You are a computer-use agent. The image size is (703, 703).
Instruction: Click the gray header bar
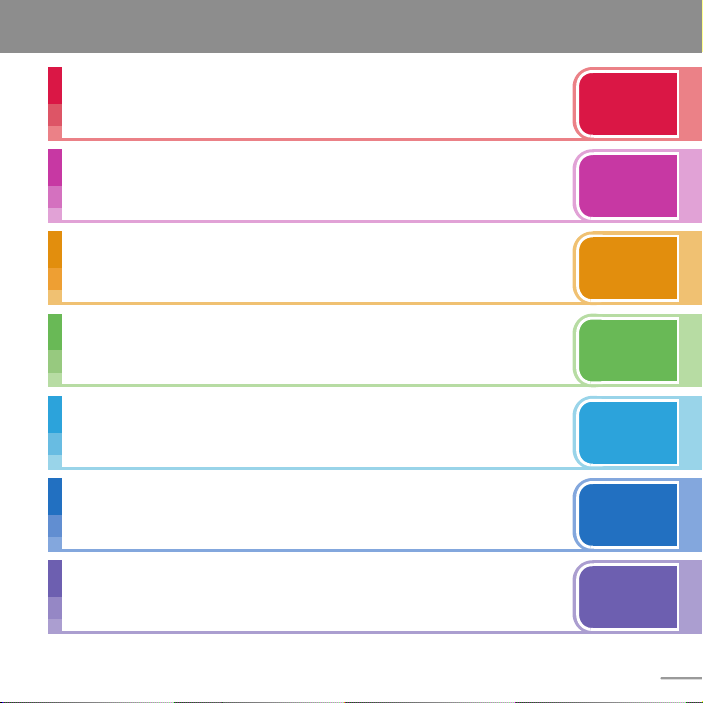coord(351,26)
